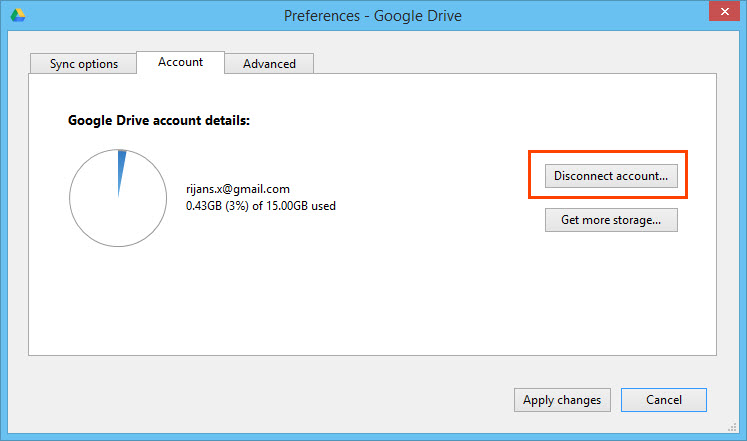Cancel the preferences dialog
Viewport: 747px width, 441px height.
[663, 400]
